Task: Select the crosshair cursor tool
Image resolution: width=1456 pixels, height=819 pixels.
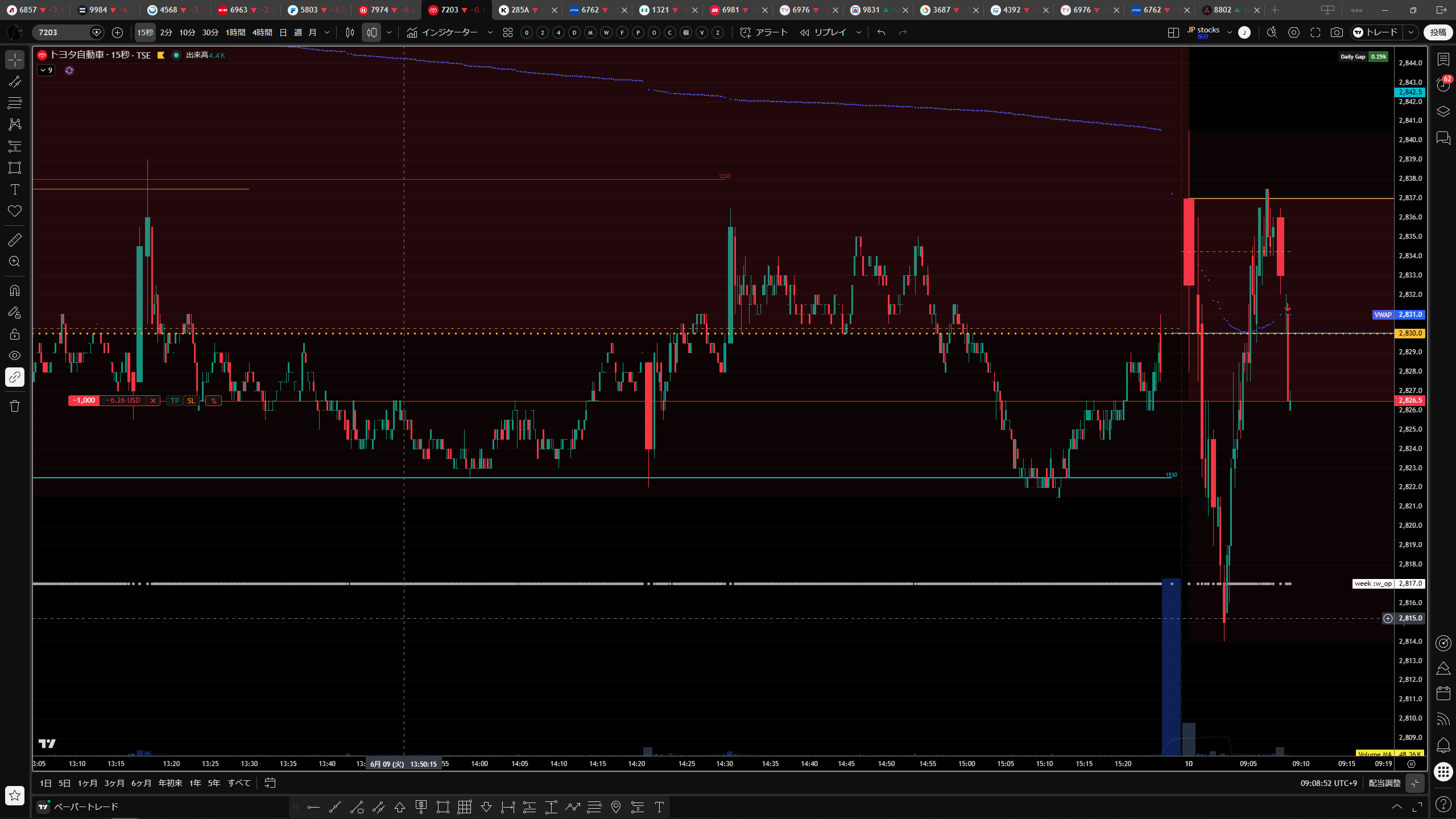Action: click(15, 60)
